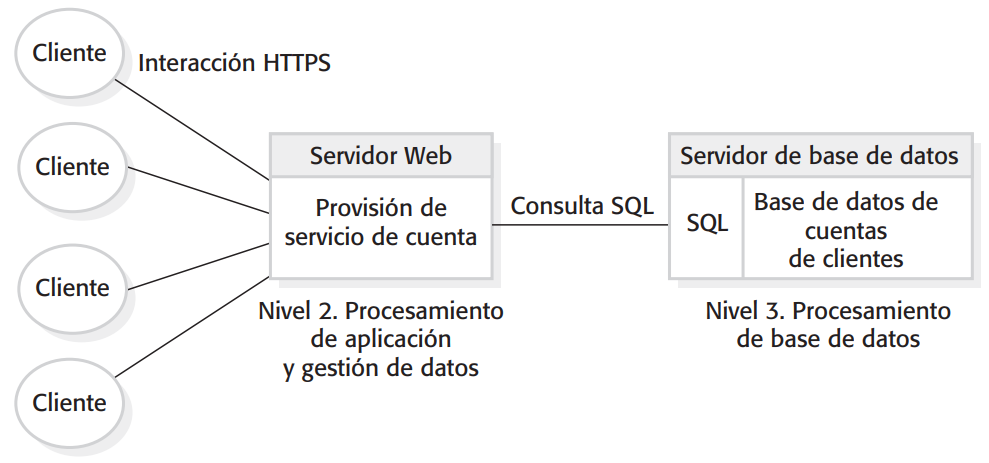Select the line connecting web and database servers
The height and width of the screenshot is (463, 989).
point(580,225)
